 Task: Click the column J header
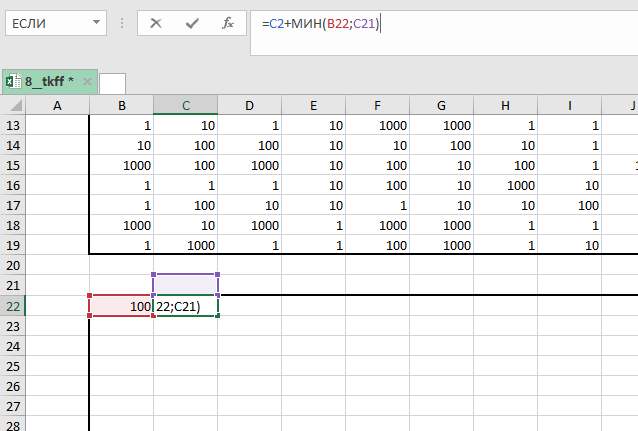[630, 105]
